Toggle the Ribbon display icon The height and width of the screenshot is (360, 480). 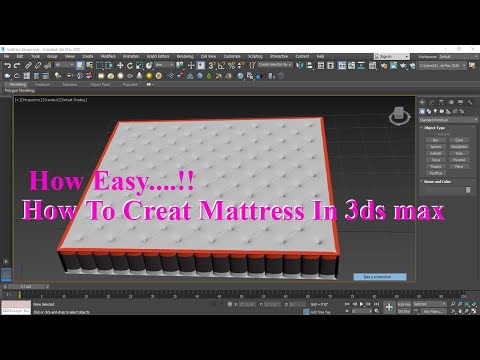tap(342, 66)
